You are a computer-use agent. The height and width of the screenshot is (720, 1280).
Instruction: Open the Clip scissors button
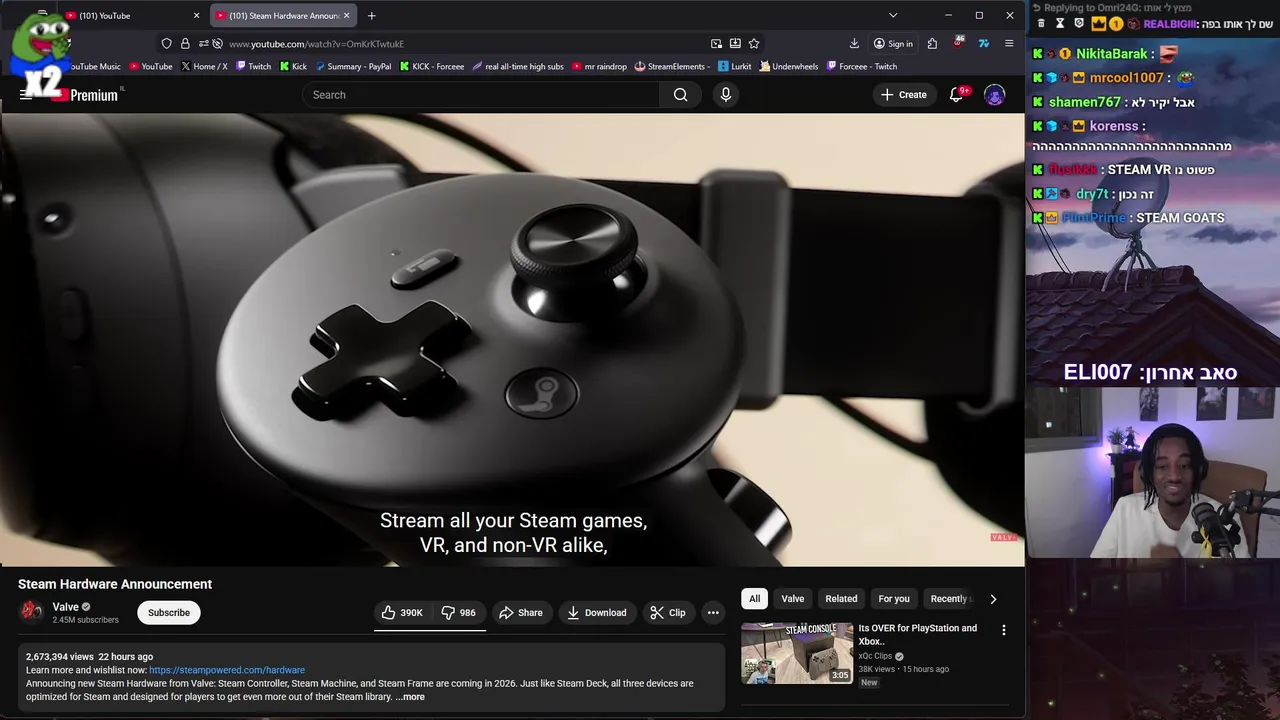[668, 613]
